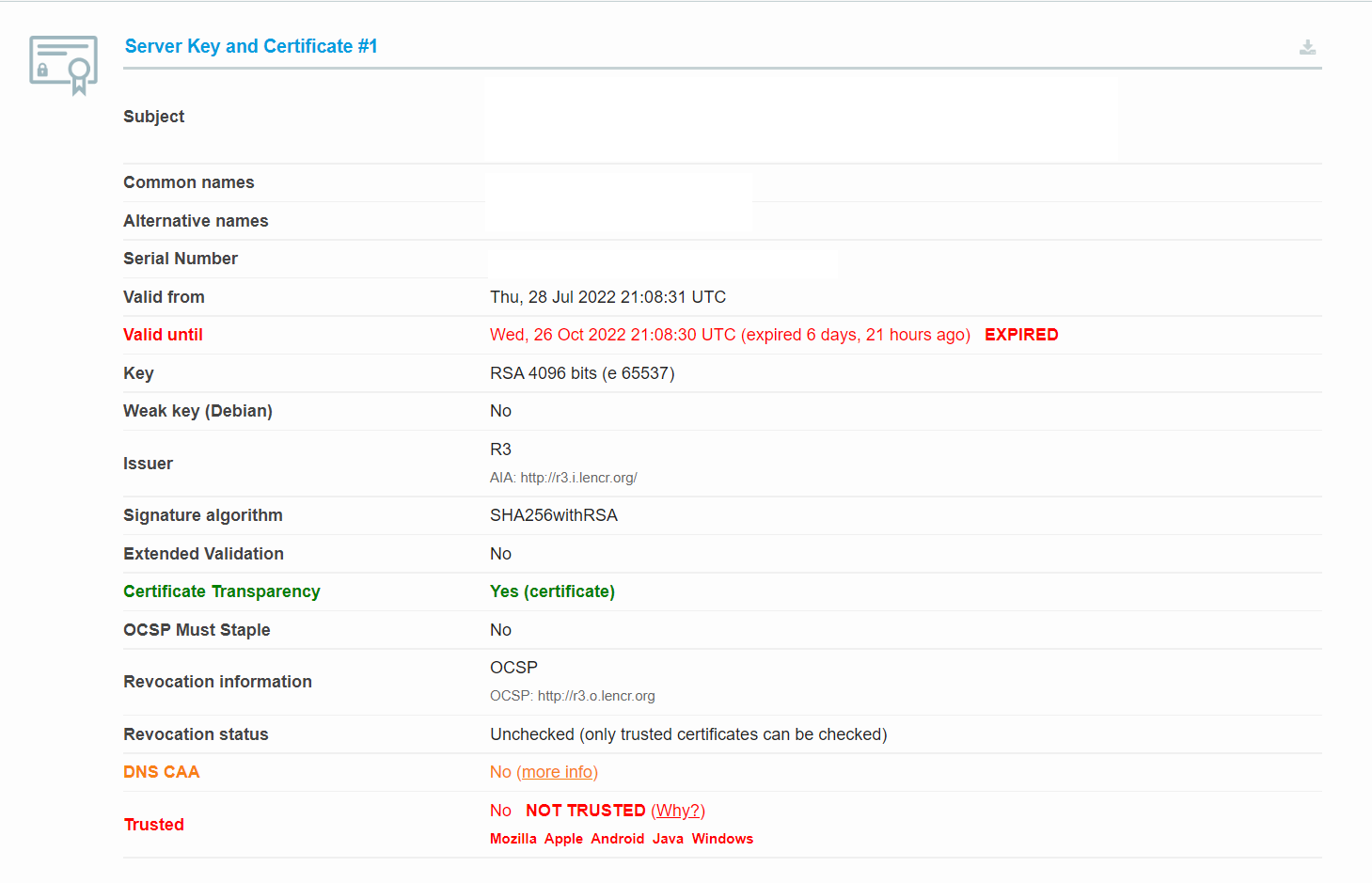Screen dimensions: 1372x883
Task: Click the orange DNS CAA label
Action: (162, 772)
